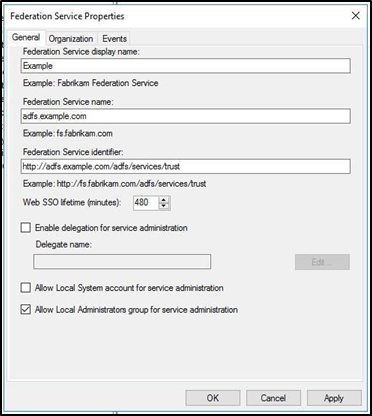Viewport: 372px width, 416px height.
Task: Increase Web SSO lifetime with up arrow
Action: click(164, 199)
